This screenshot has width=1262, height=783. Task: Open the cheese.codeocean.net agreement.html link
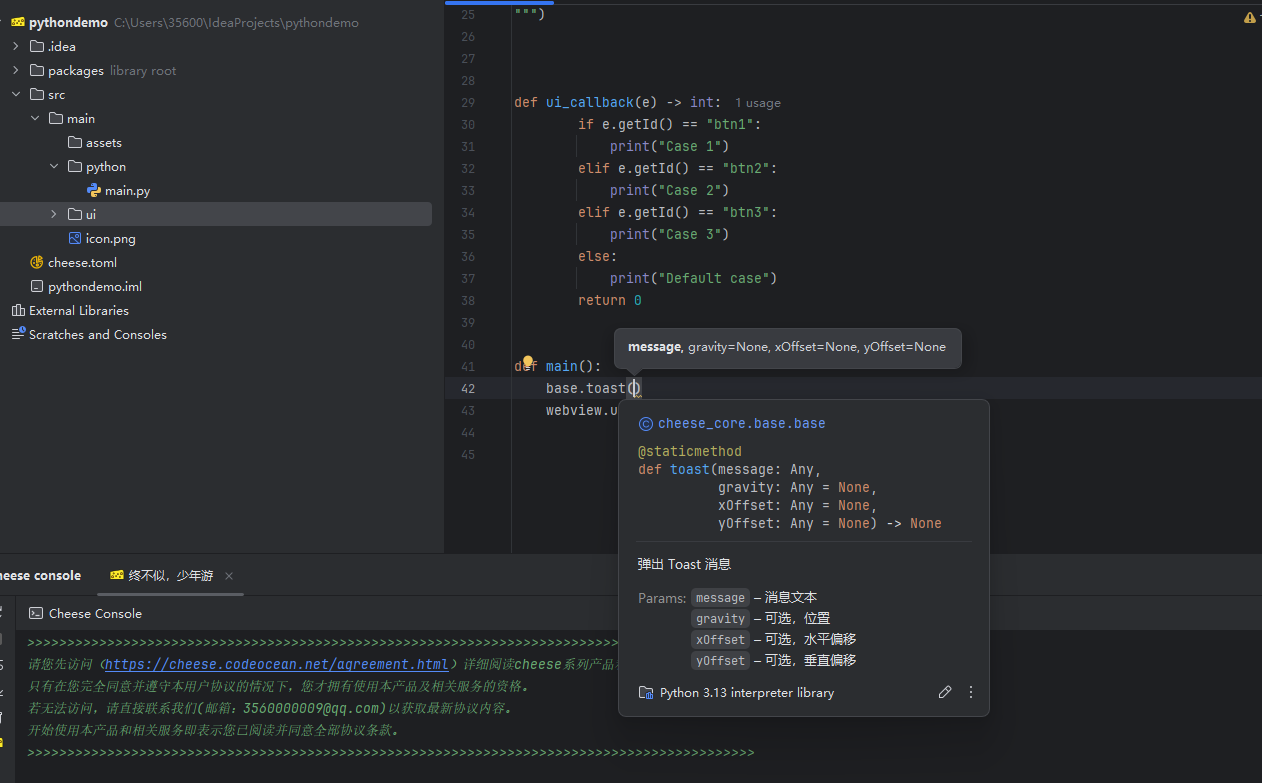[277, 664]
